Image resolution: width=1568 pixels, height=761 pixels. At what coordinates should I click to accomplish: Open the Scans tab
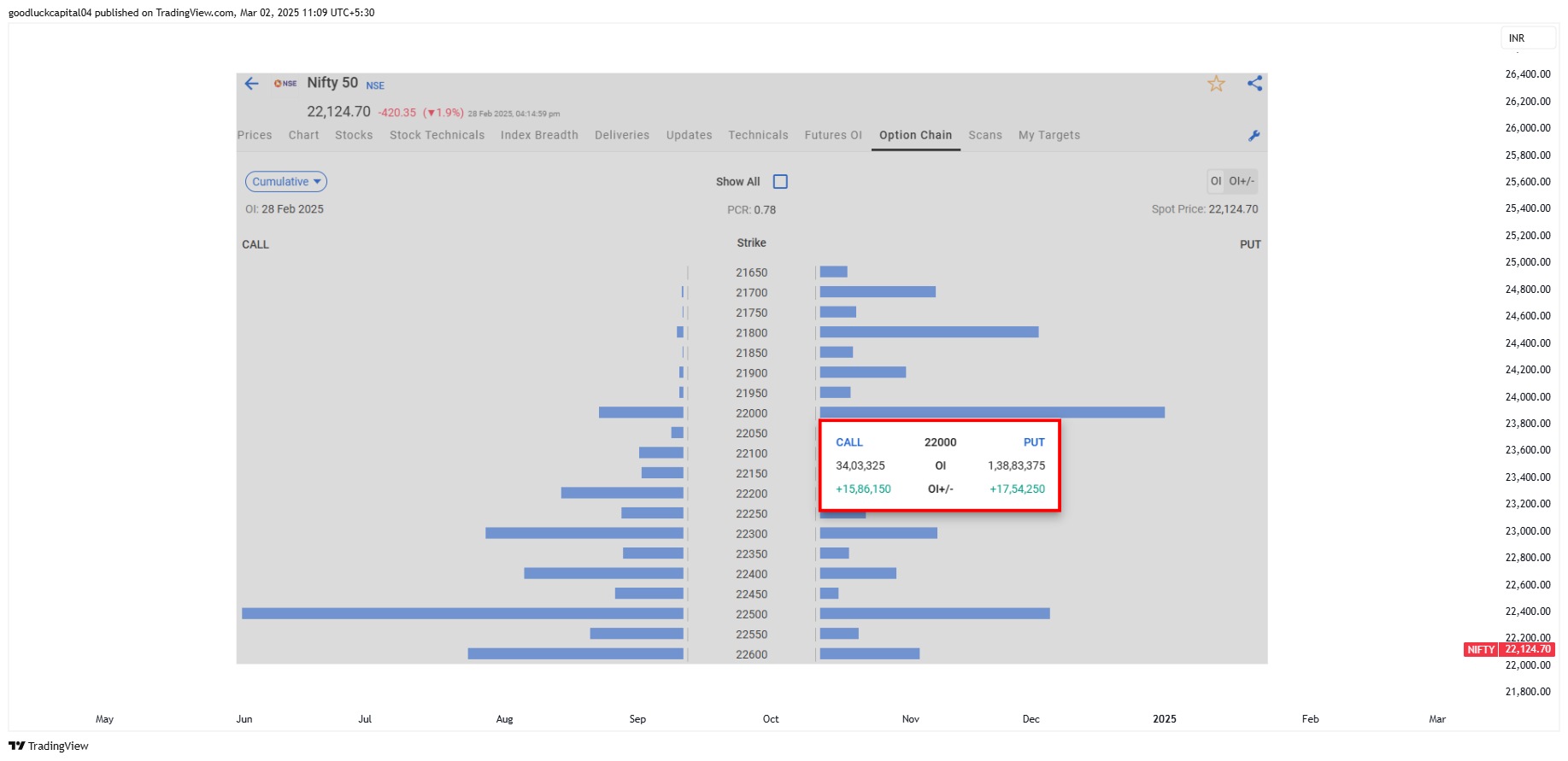point(985,135)
